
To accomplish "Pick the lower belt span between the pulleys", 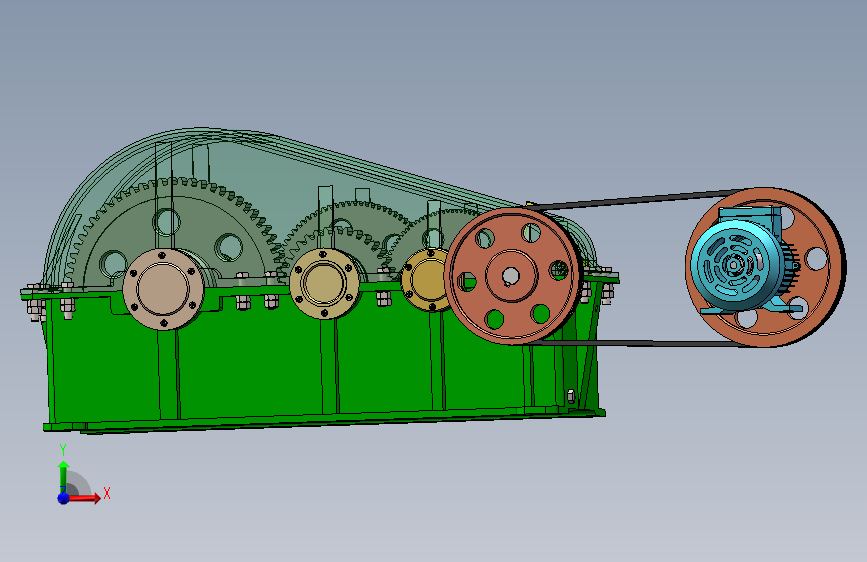I will [636, 344].
